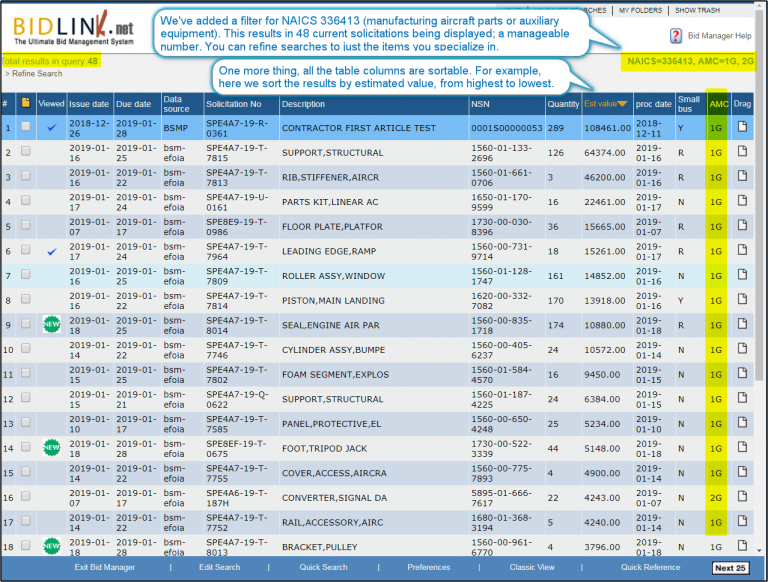
Task: Select the checkbox for row 4 PARTS KIT
Action: [25, 201]
